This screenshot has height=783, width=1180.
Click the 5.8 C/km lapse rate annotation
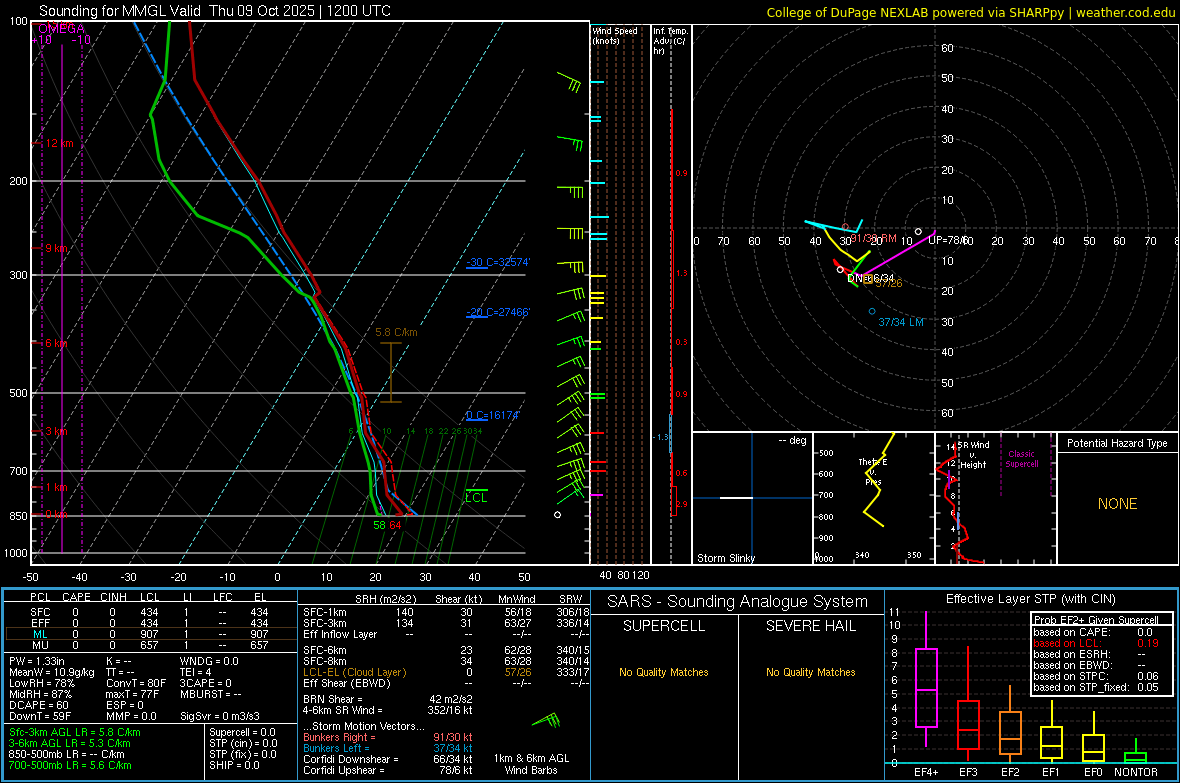396,332
